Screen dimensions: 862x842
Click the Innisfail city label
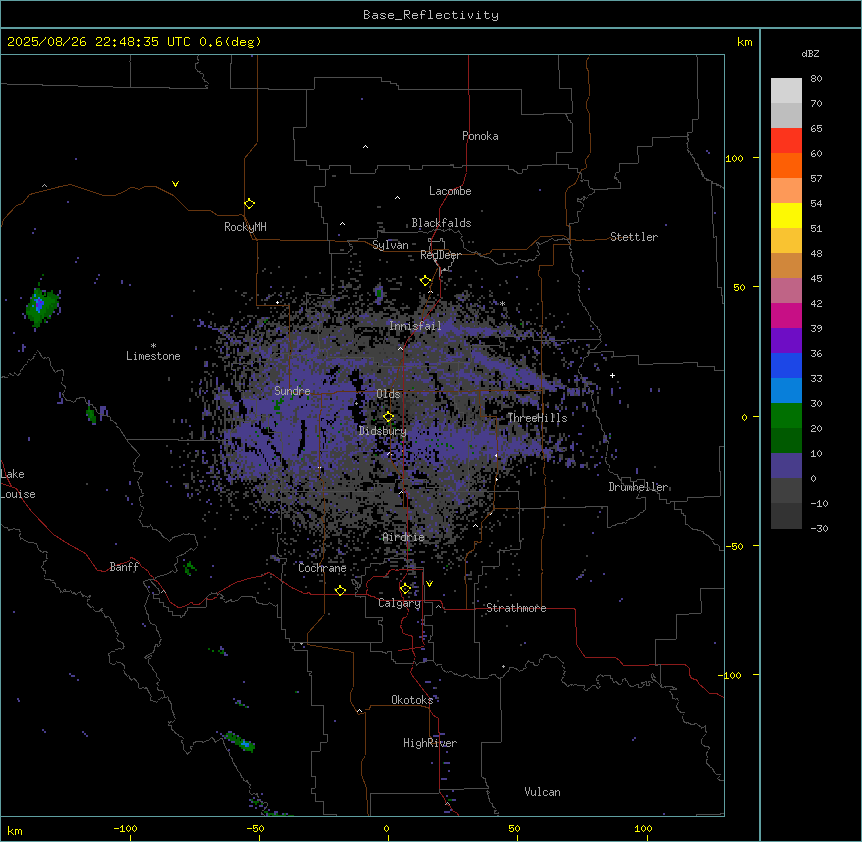point(415,326)
